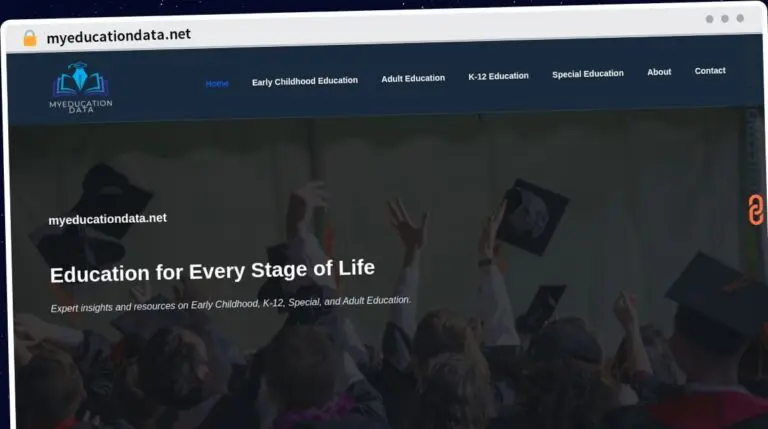Click the leftmost window control dot

709,19
